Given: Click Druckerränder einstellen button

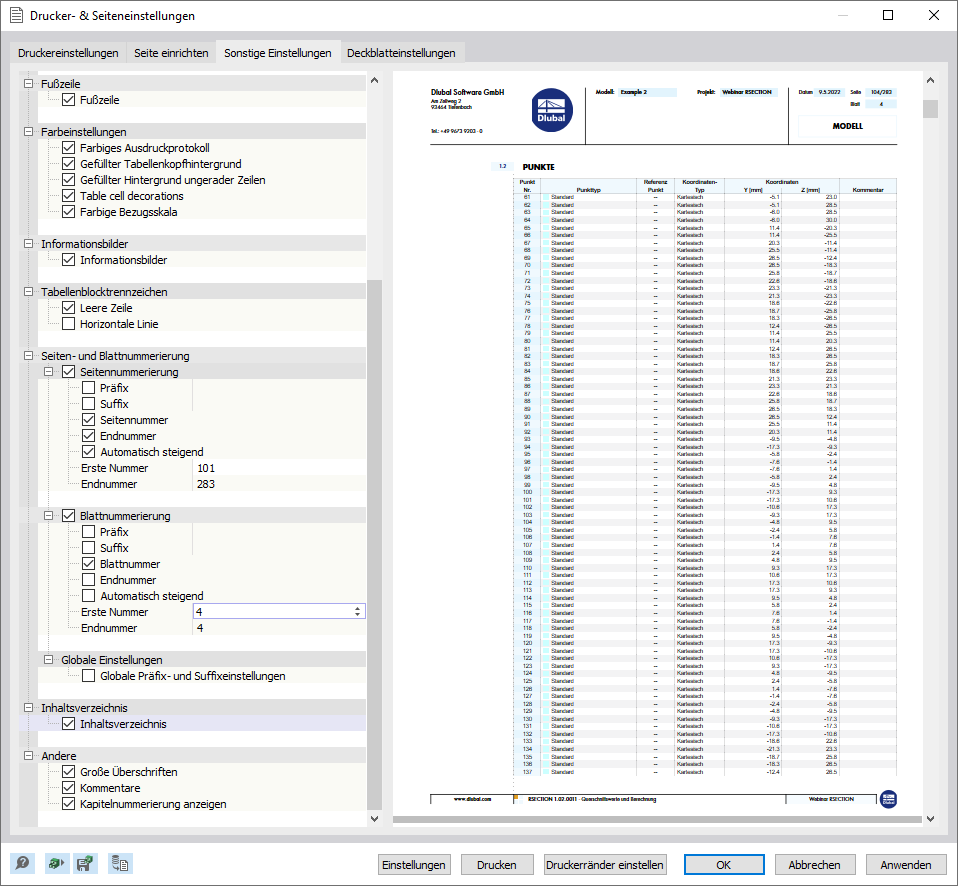Looking at the screenshot, I should [x=604, y=865].
